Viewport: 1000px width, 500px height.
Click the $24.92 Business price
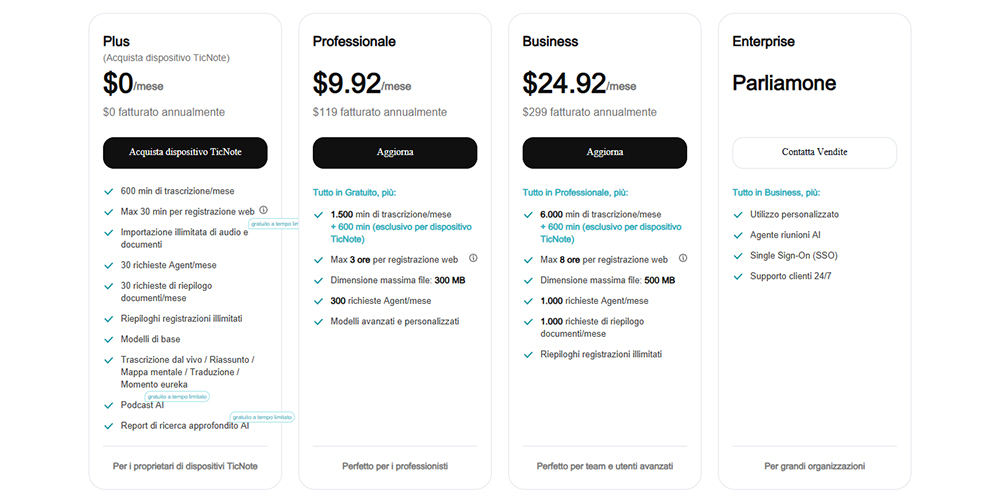564,83
